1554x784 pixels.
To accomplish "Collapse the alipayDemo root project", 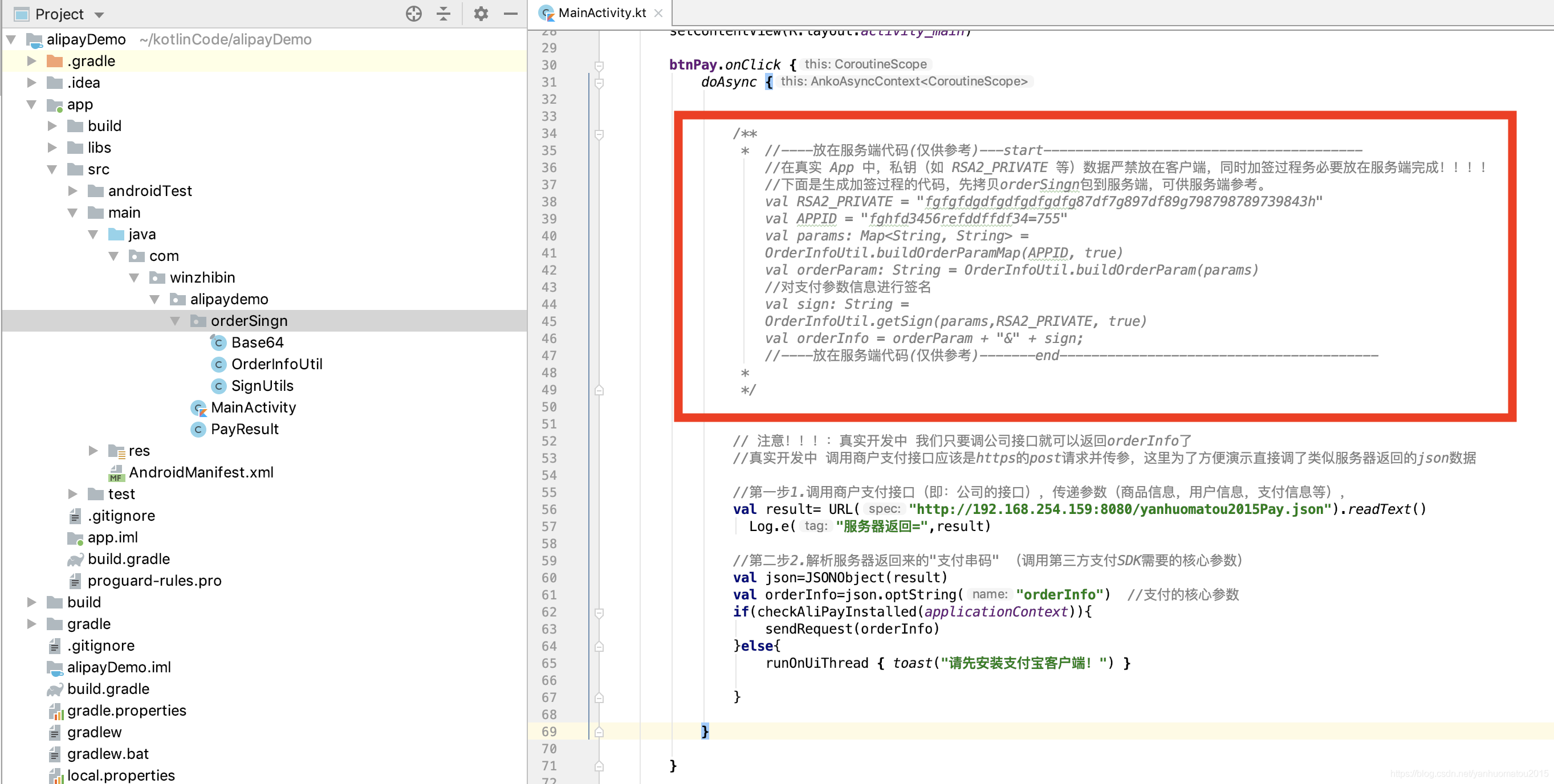I will click(11, 40).
